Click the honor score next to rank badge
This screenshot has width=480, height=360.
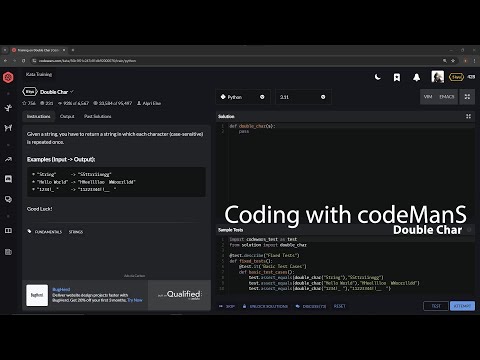471,77
